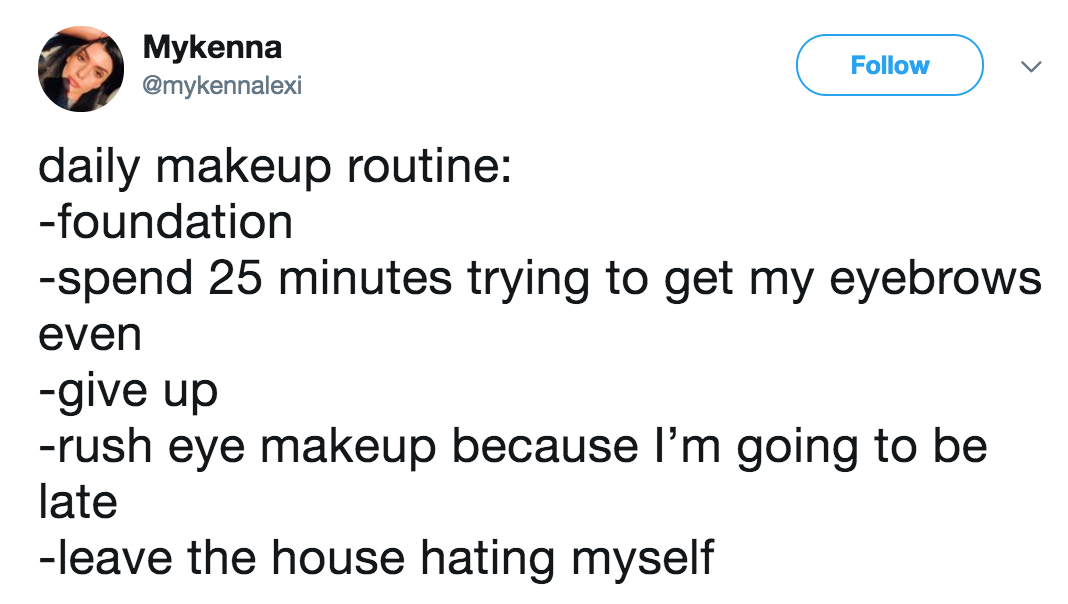Open Mykenna's profile avatar photo
The image size is (1068, 604).
tap(81, 69)
